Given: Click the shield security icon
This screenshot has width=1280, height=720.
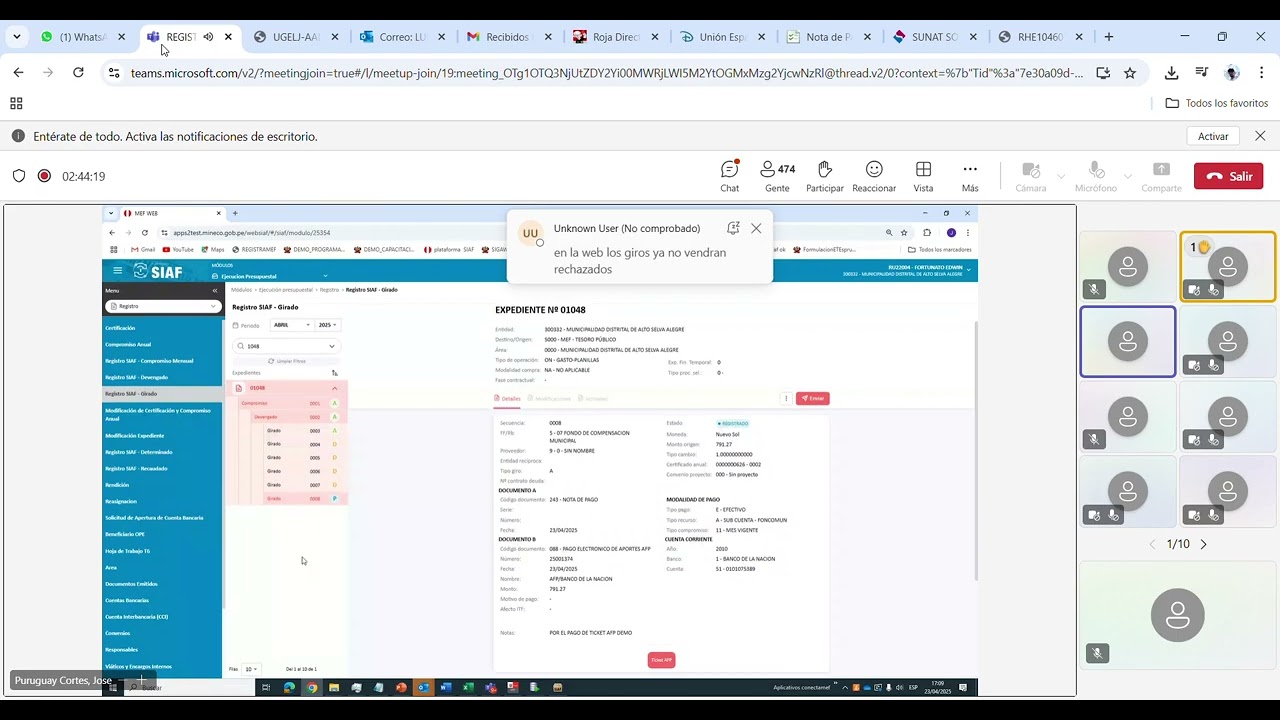Looking at the screenshot, I should click(19, 176).
